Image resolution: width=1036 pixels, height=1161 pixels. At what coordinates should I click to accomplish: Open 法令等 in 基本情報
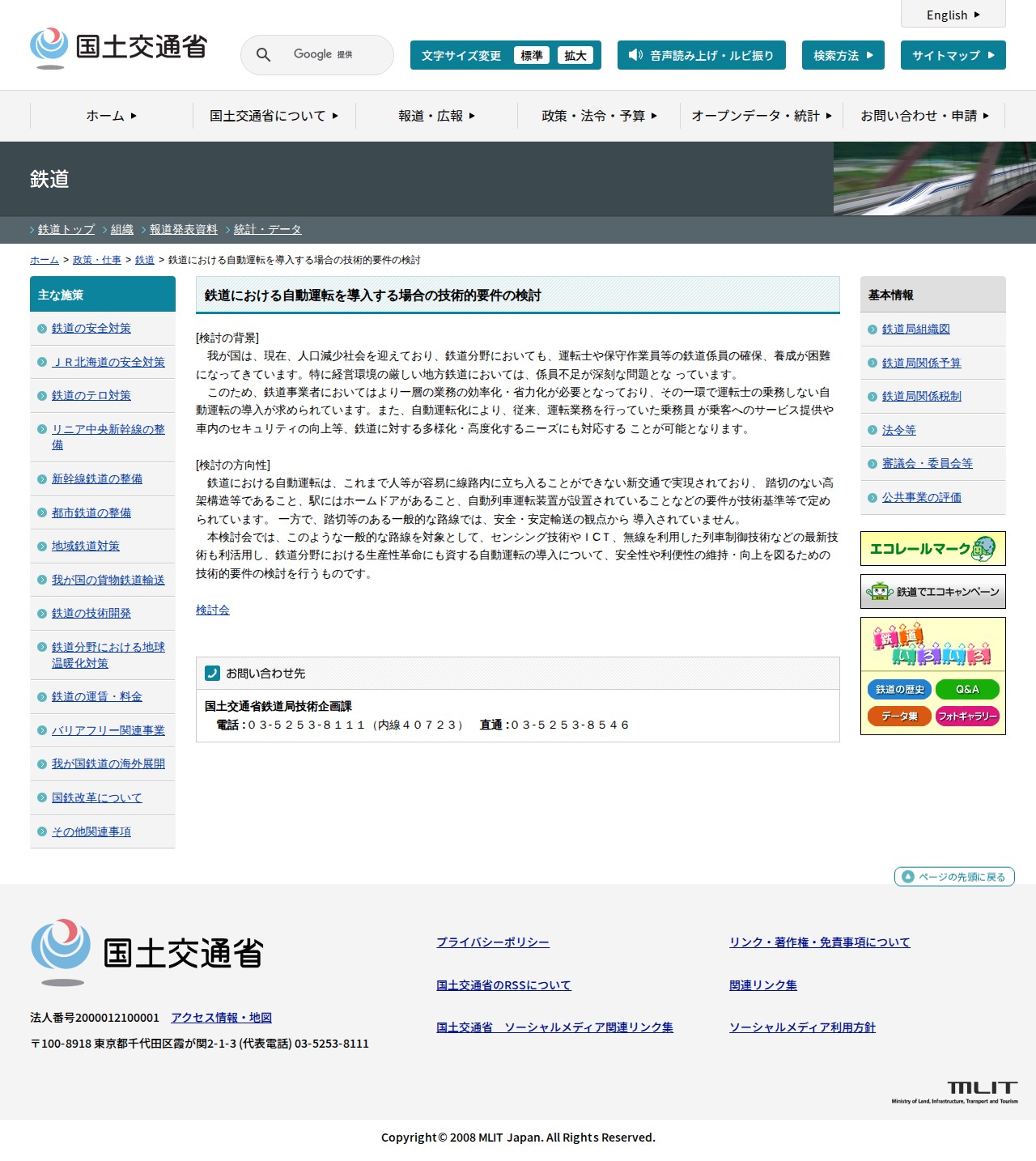click(x=899, y=430)
